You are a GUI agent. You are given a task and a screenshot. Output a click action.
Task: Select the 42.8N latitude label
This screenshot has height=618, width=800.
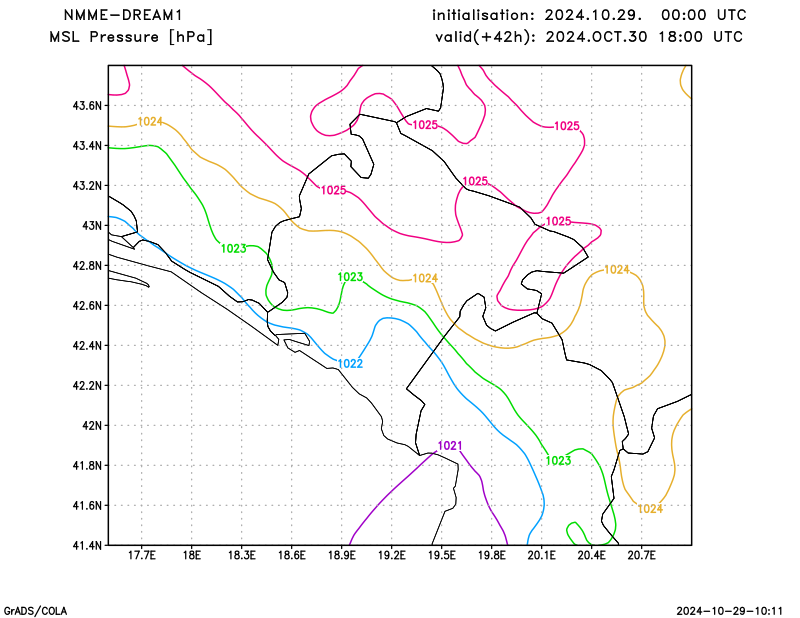click(87, 266)
